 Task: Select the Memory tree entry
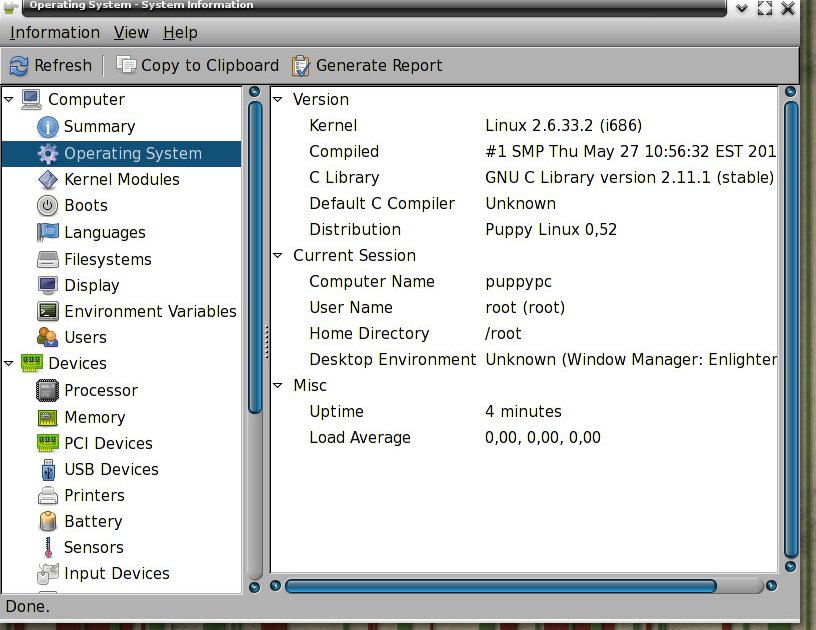(95, 418)
